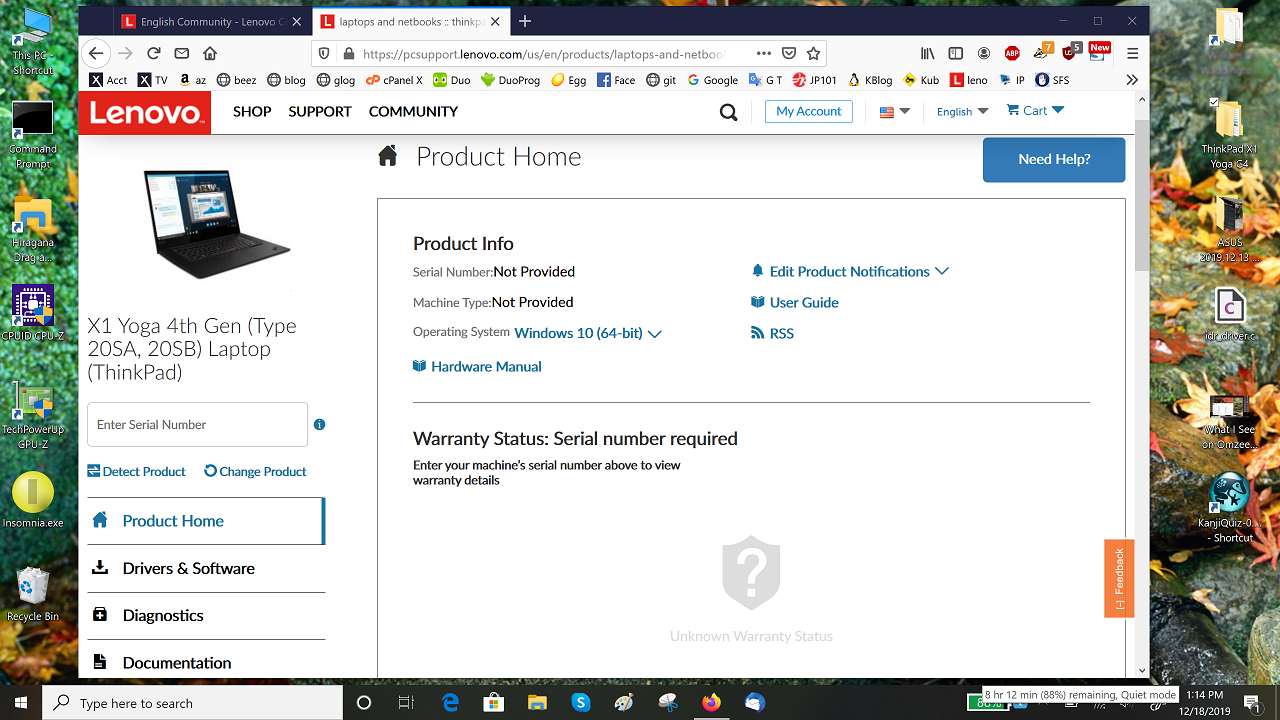Click Change Product link
The image size is (1280, 720).
pyautogui.click(x=255, y=471)
